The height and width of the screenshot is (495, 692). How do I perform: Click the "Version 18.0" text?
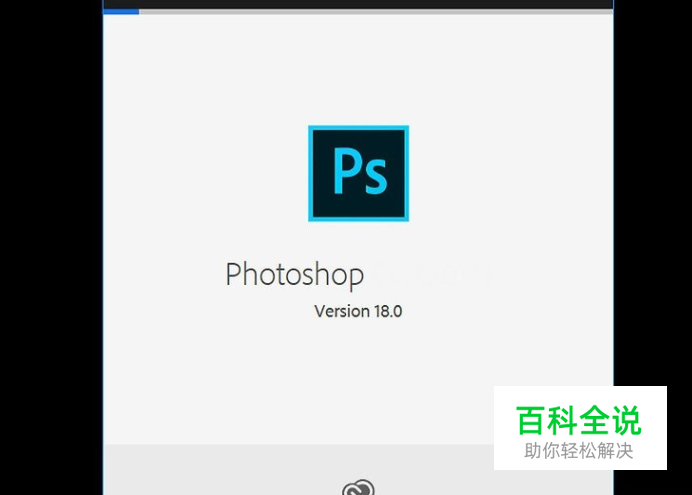(358, 311)
